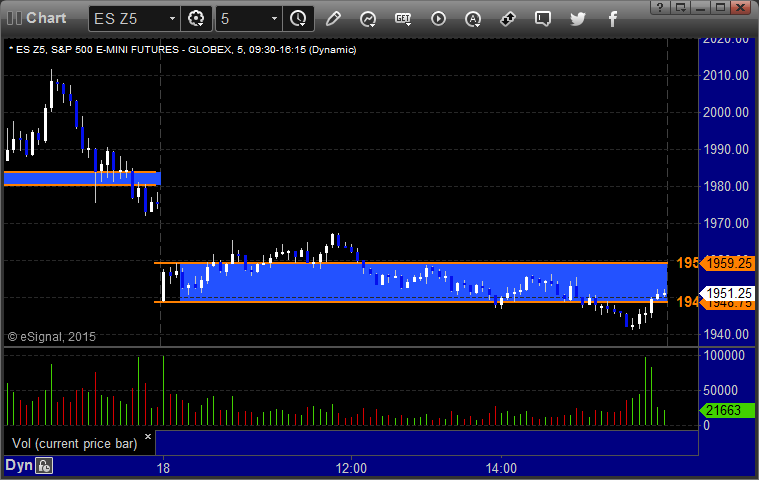
Task: Click the symbol settings gear icon
Action: coord(196,19)
